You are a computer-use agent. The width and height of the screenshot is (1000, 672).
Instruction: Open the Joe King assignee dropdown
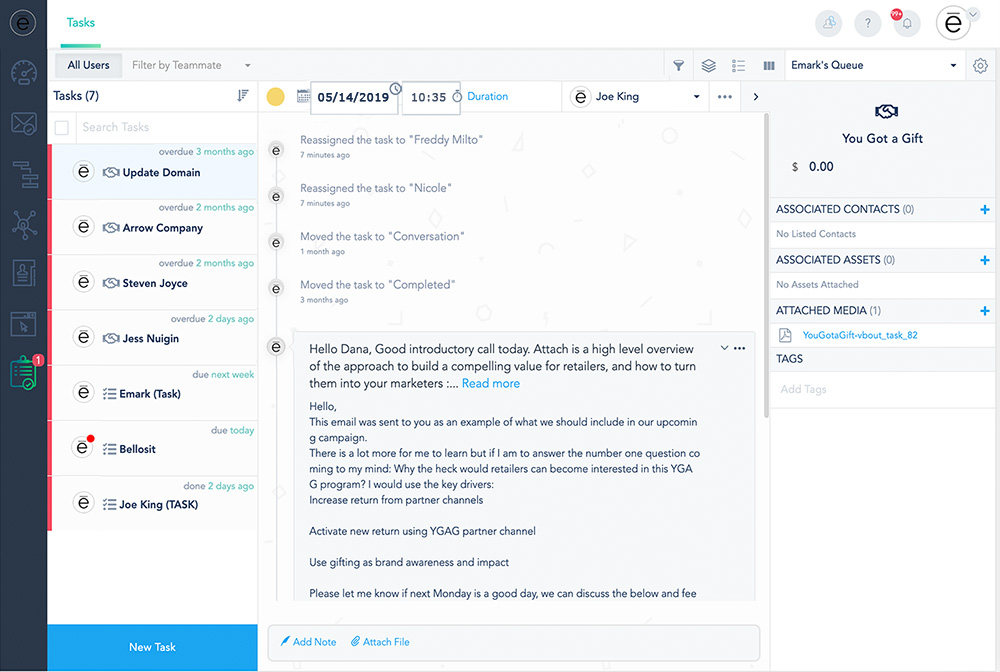[x=636, y=97]
